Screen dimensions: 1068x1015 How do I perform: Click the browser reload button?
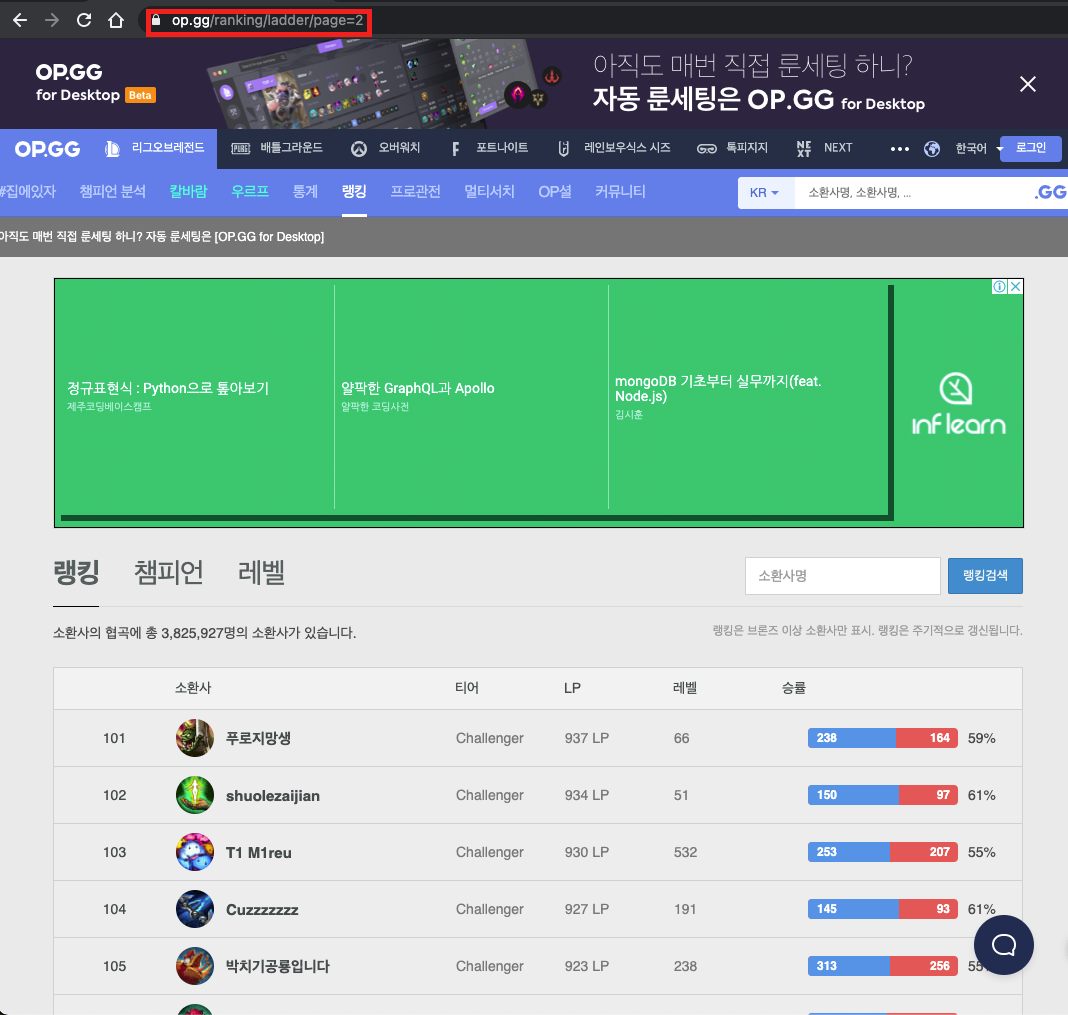click(84, 20)
